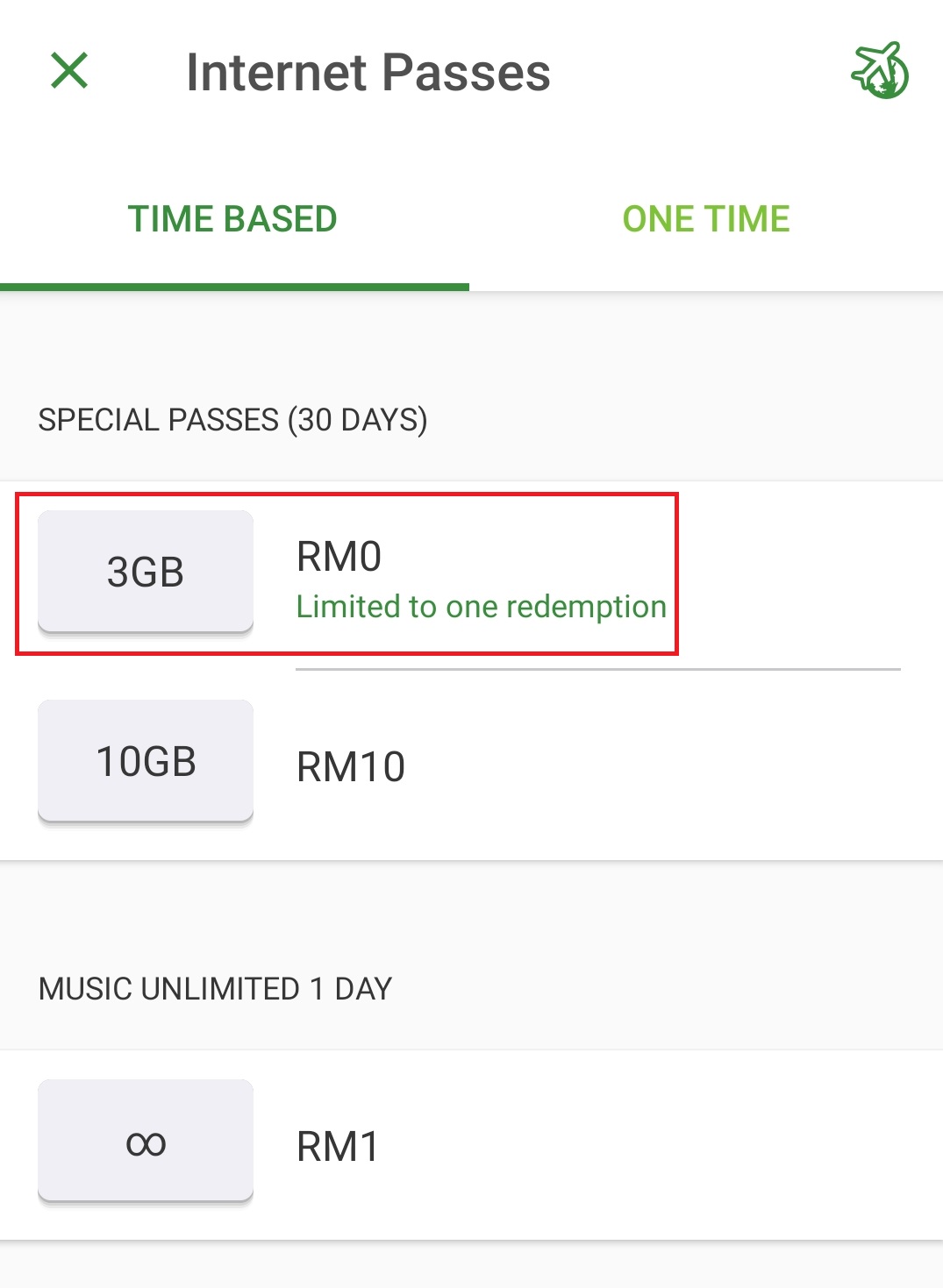Click the MUSIC UNLIMITED 1 DAY header

click(x=215, y=989)
